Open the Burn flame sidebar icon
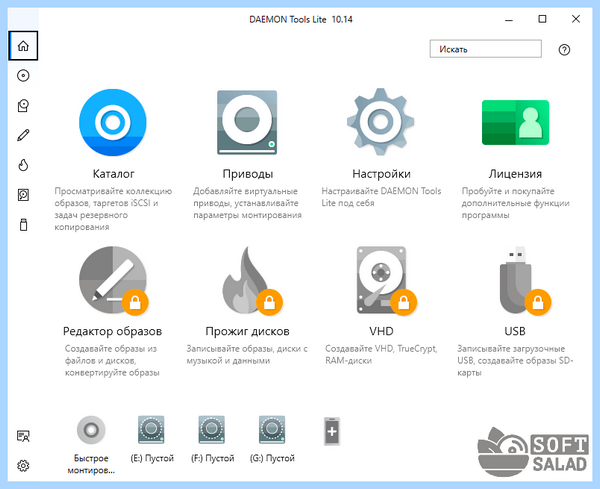The width and height of the screenshot is (600, 489). [23, 165]
